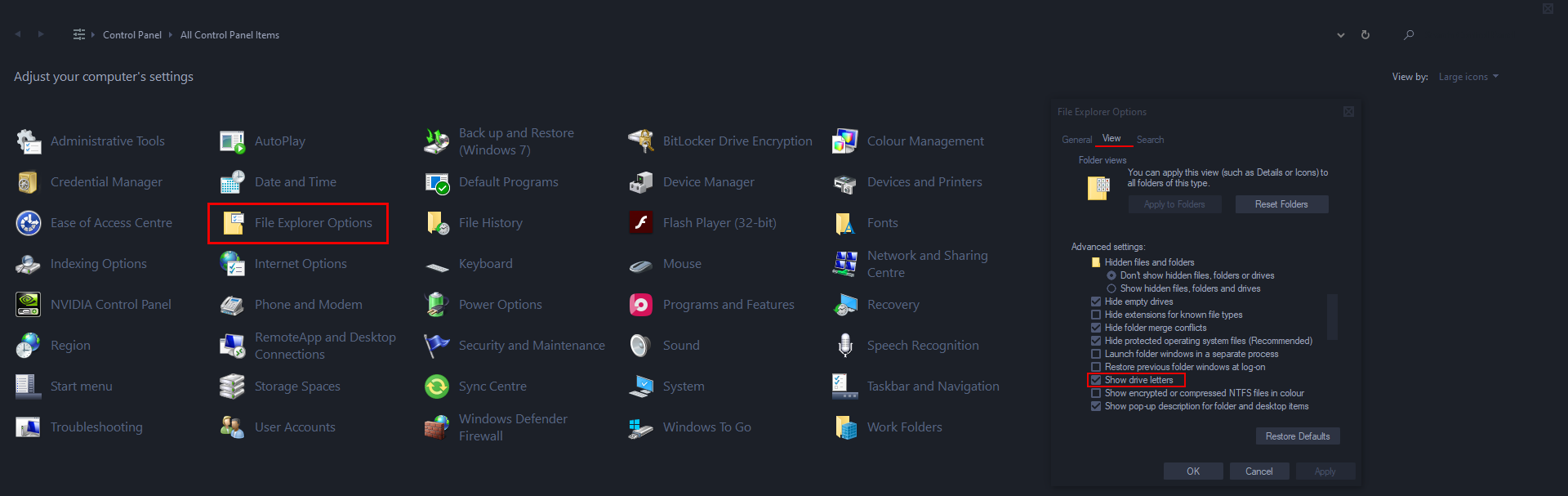Screen dimensions: 1568x496
Task: Open NVIDIA Control Panel icon
Action: click(29, 305)
